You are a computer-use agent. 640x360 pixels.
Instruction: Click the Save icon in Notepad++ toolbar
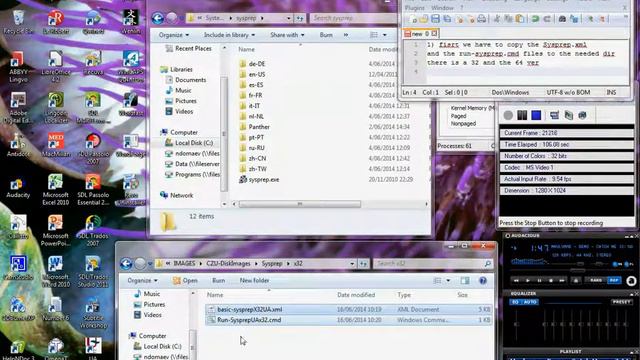tap(435, 19)
